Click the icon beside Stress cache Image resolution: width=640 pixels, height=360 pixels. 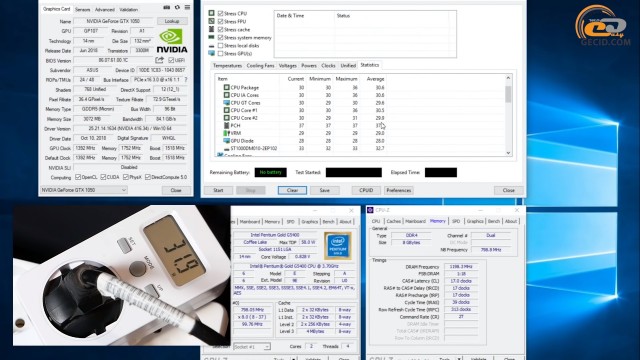pyautogui.click(x=211, y=29)
